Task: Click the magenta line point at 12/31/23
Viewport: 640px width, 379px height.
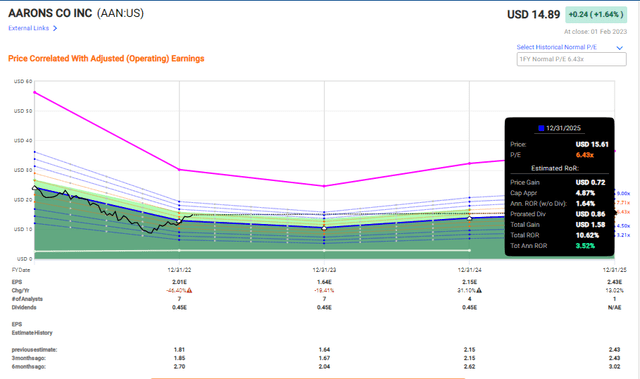Action: pyautogui.click(x=324, y=186)
